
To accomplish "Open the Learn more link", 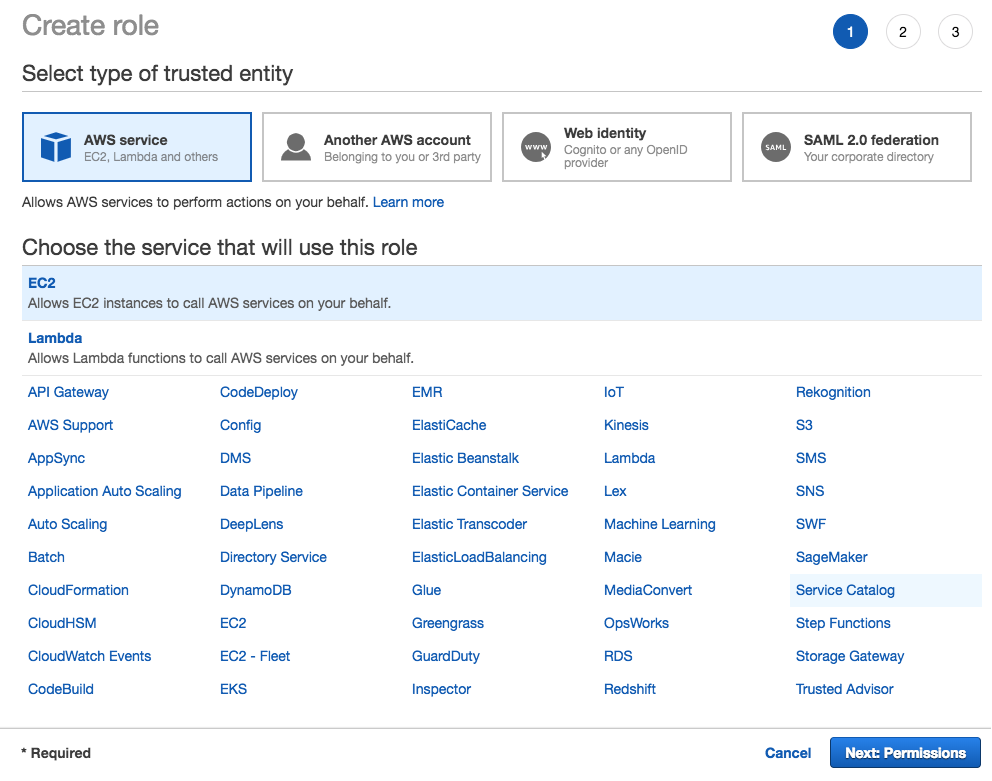I will [x=408, y=202].
